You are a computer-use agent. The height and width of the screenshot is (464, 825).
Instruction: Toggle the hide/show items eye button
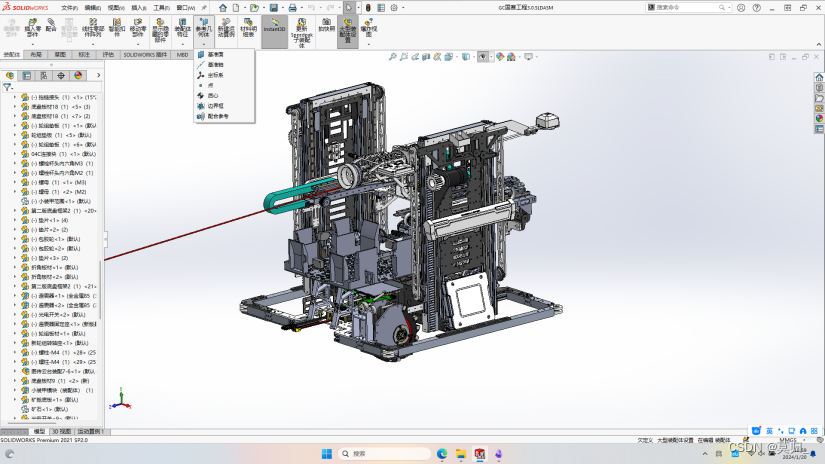click(x=484, y=56)
